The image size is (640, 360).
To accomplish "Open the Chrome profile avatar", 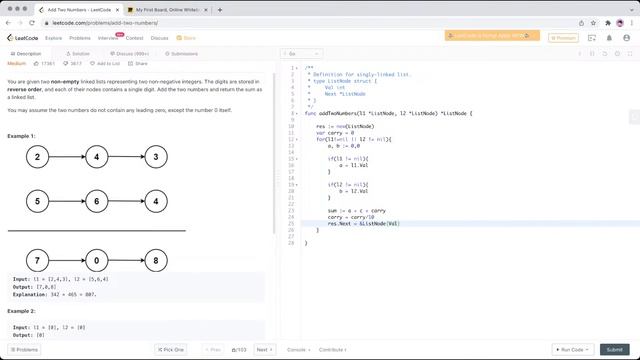I will (x=620, y=23).
